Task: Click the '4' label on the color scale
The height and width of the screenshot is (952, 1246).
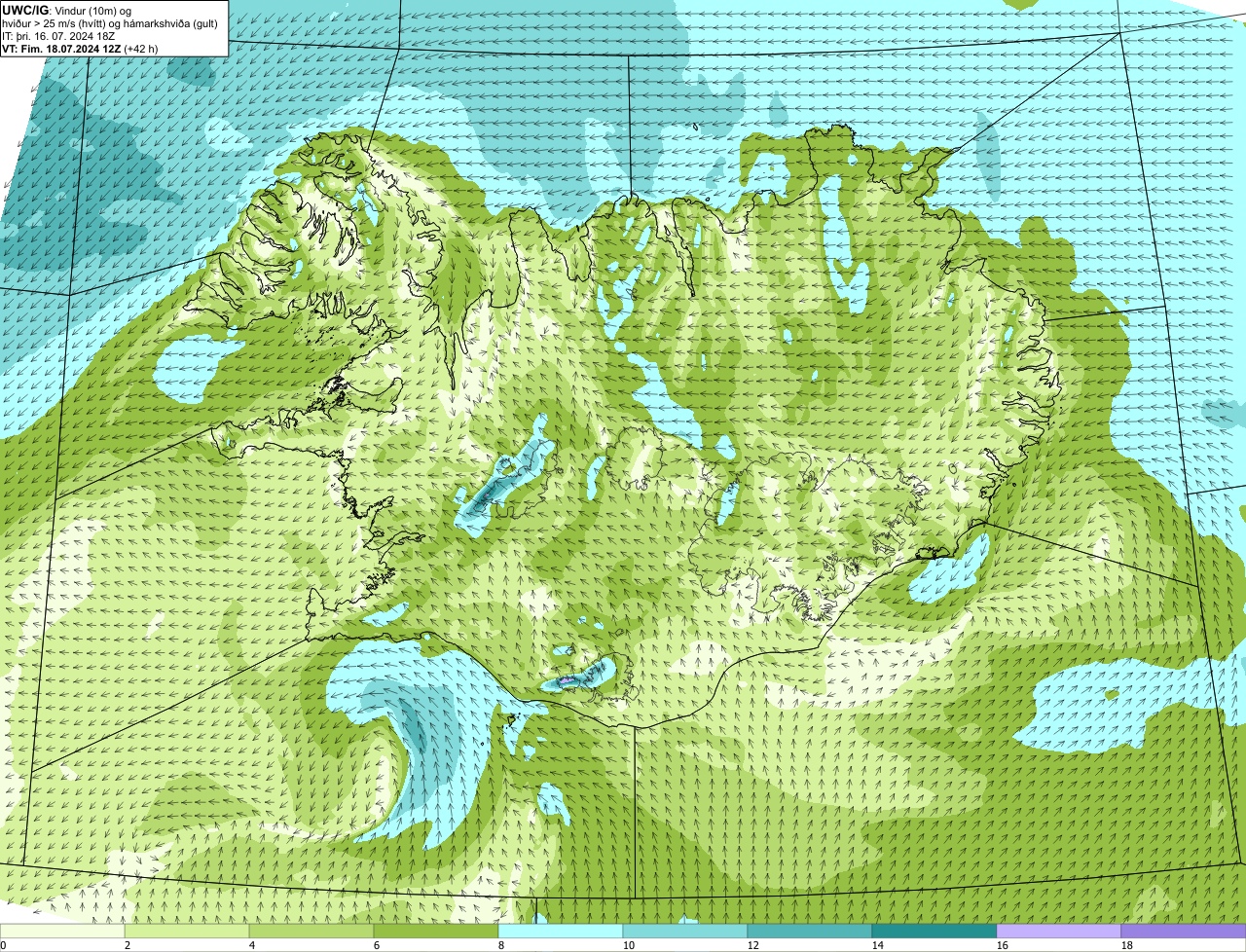Action: [252, 945]
